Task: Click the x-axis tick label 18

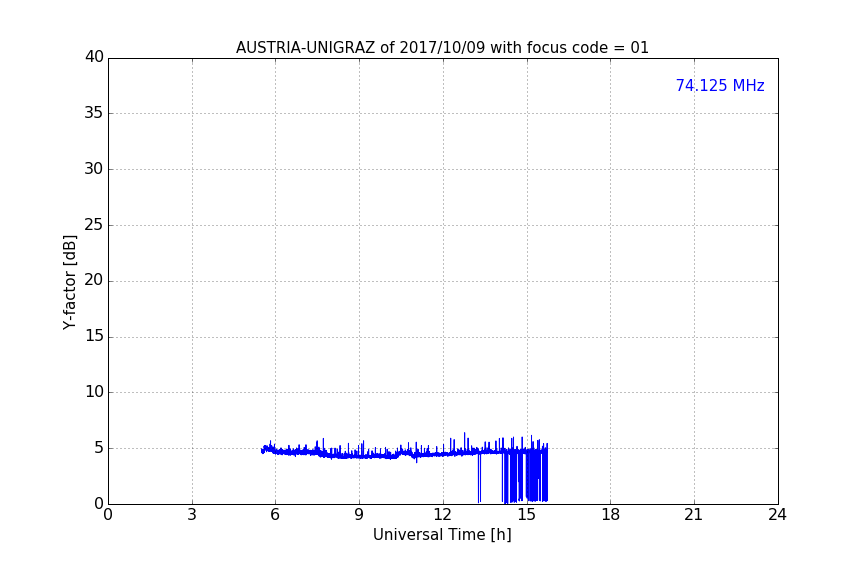Action: (x=610, y=515)
